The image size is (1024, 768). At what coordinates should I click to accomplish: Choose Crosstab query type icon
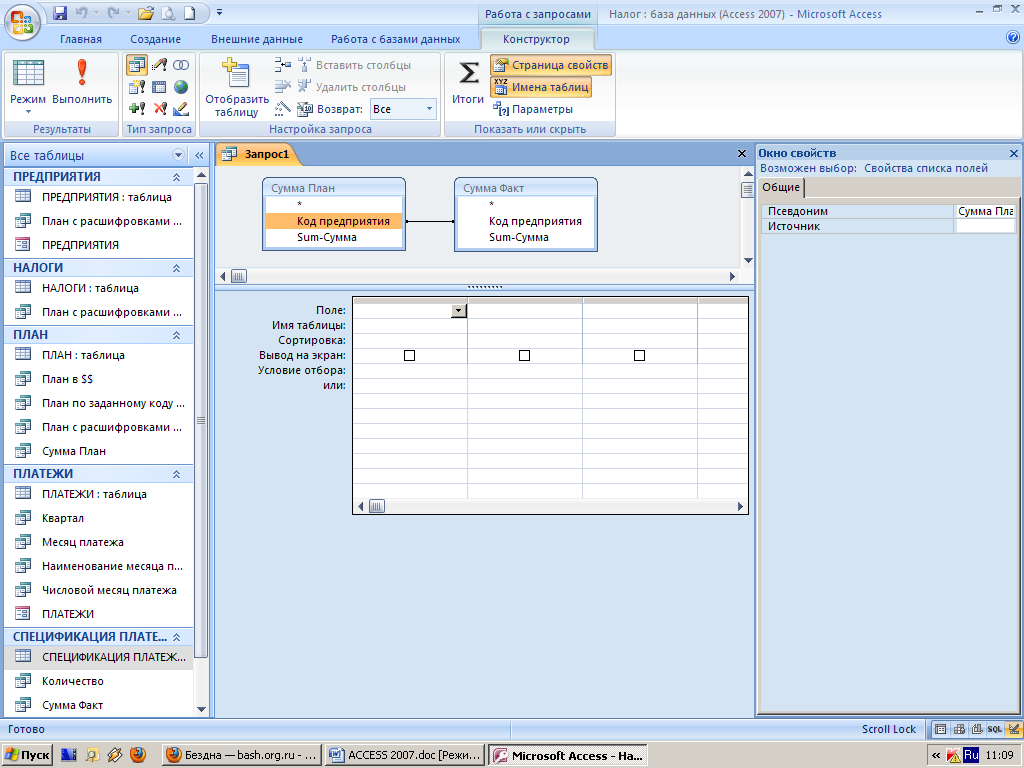pos(159,87)
